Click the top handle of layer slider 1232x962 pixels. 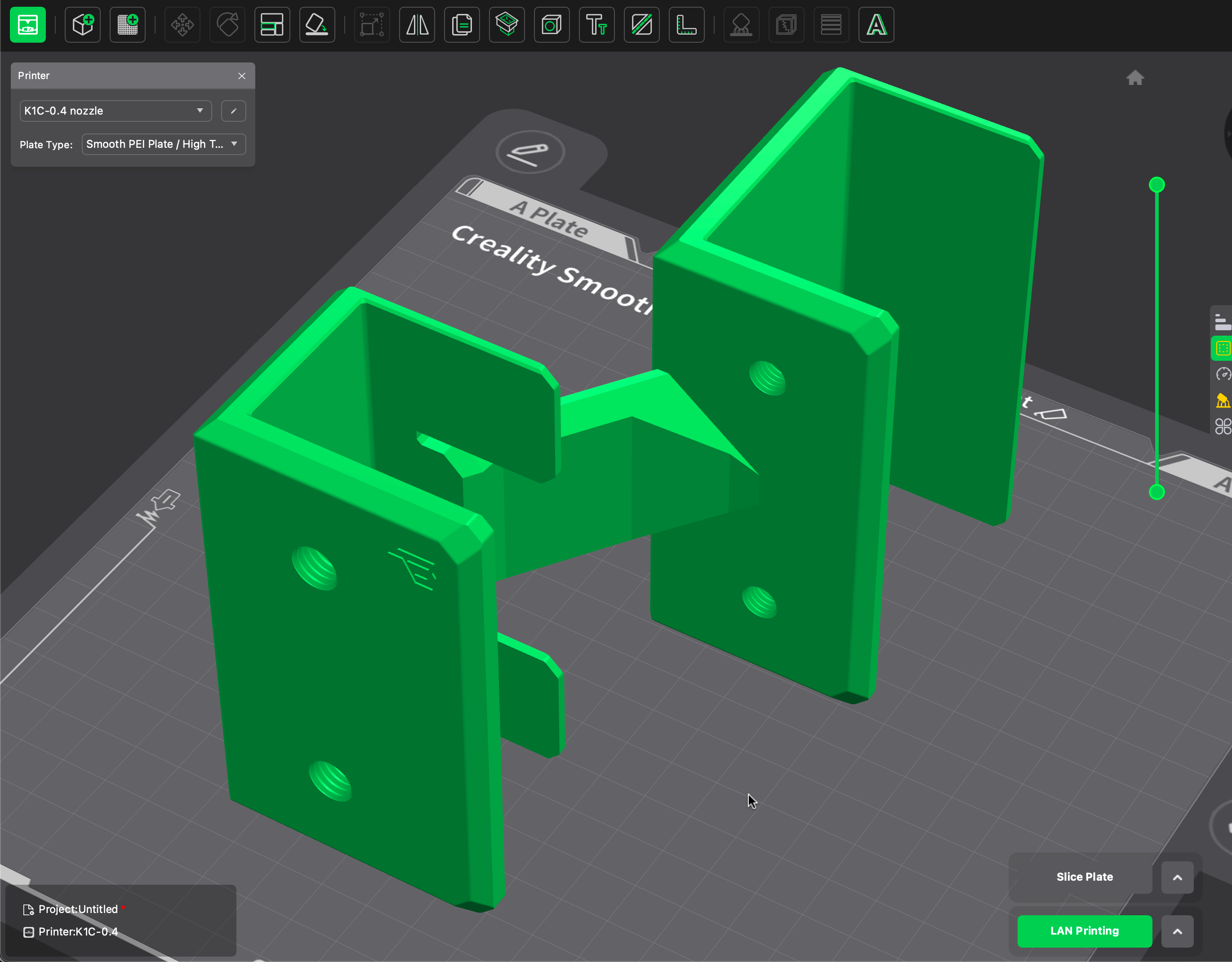[x=1156, y=185]
